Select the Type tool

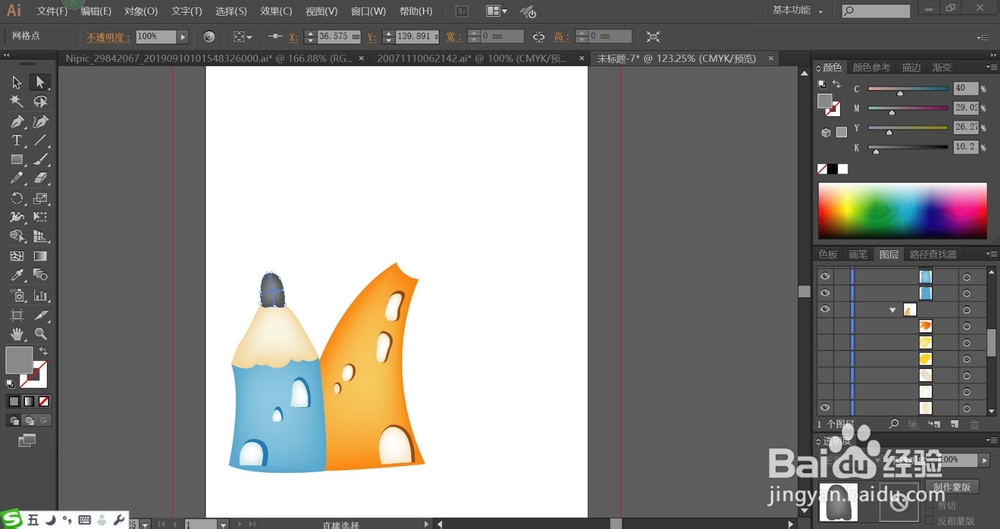click(x=17, y=140)
